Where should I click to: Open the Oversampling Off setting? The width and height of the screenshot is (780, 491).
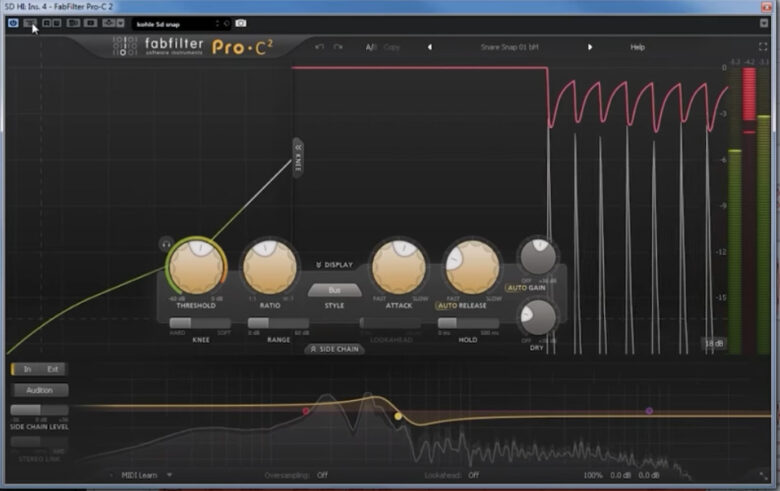tap(323, 475)
